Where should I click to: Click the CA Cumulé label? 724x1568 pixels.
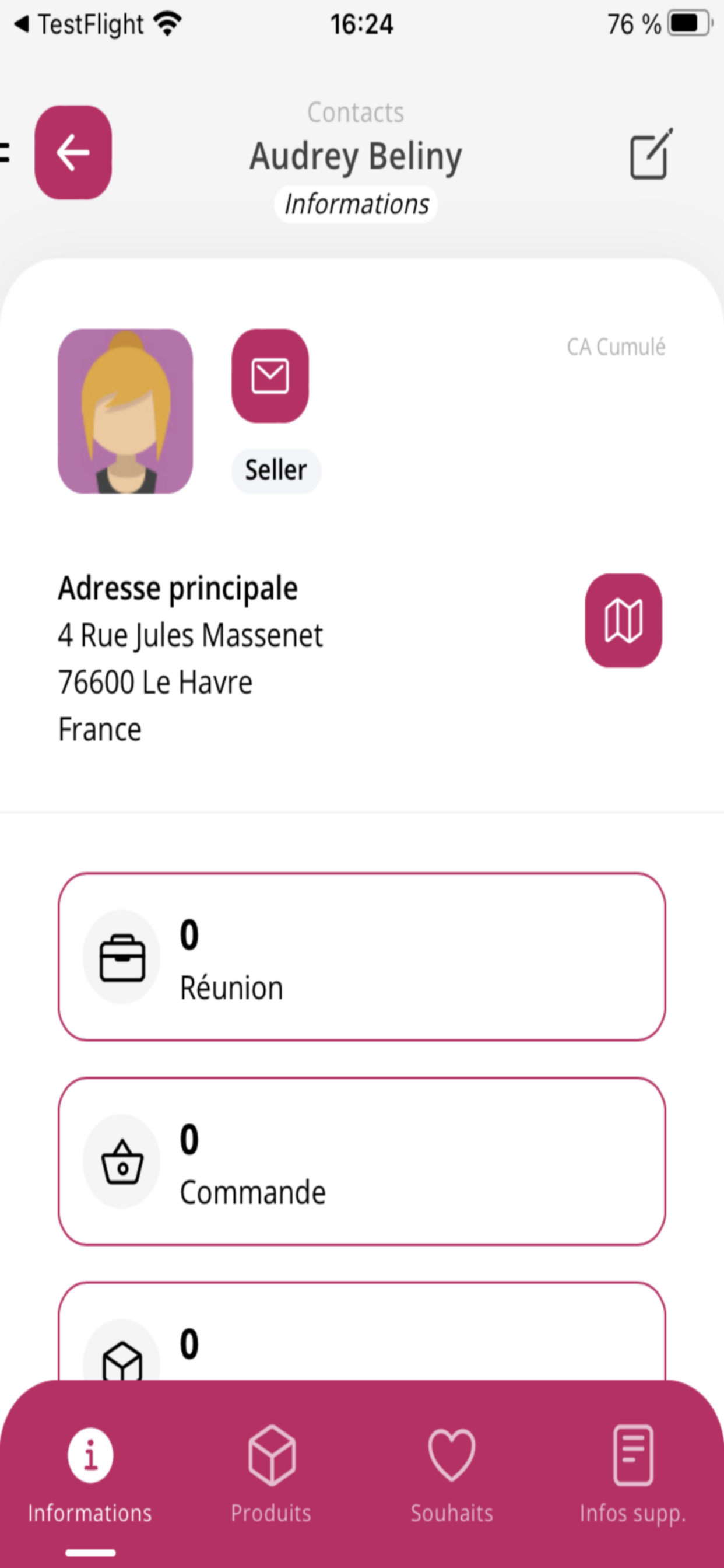pos(616,347)
